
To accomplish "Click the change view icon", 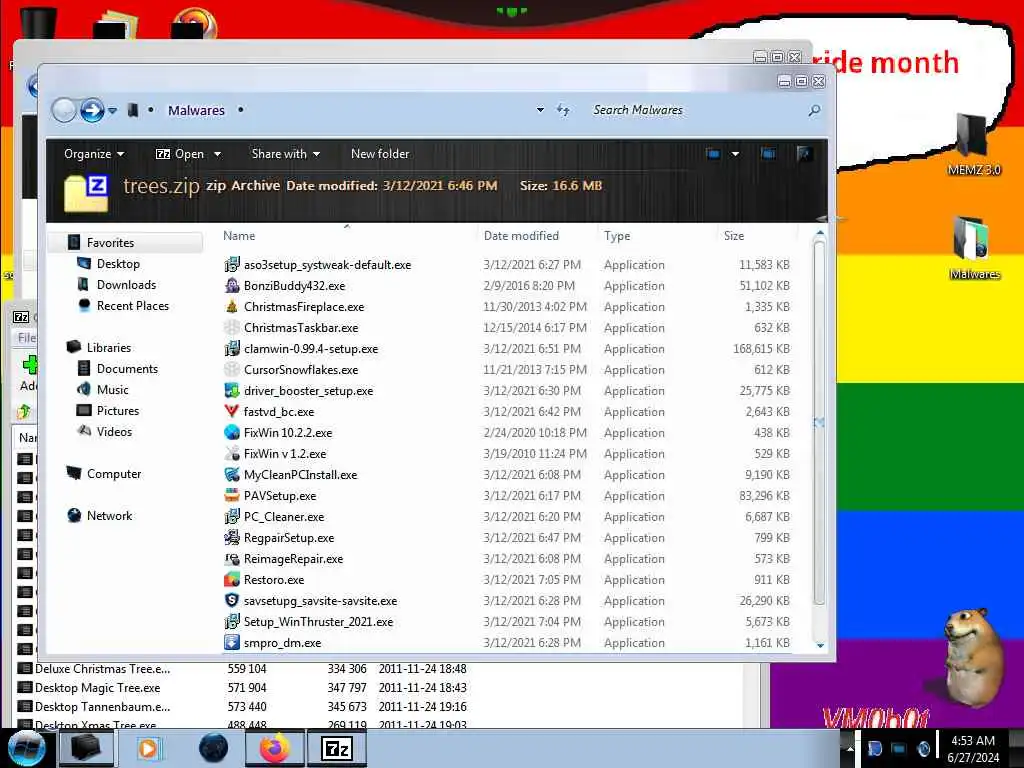I will tap(712, 154).
